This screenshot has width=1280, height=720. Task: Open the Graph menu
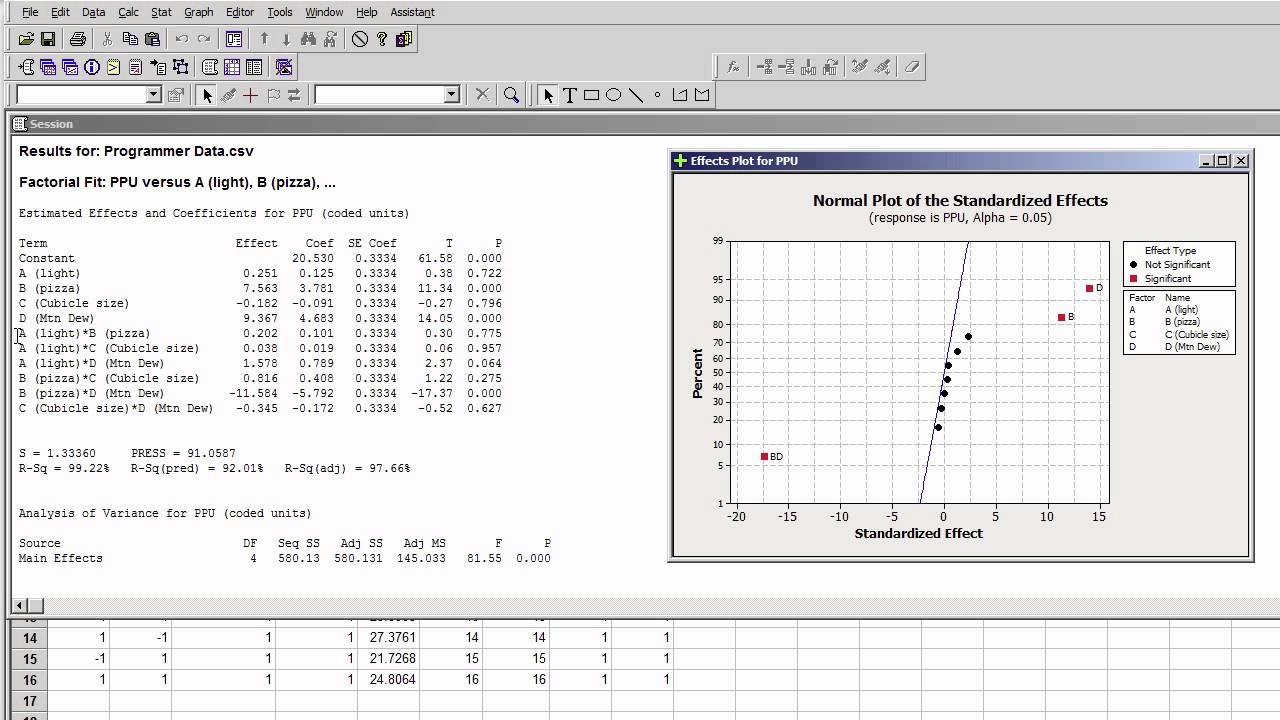198,12
